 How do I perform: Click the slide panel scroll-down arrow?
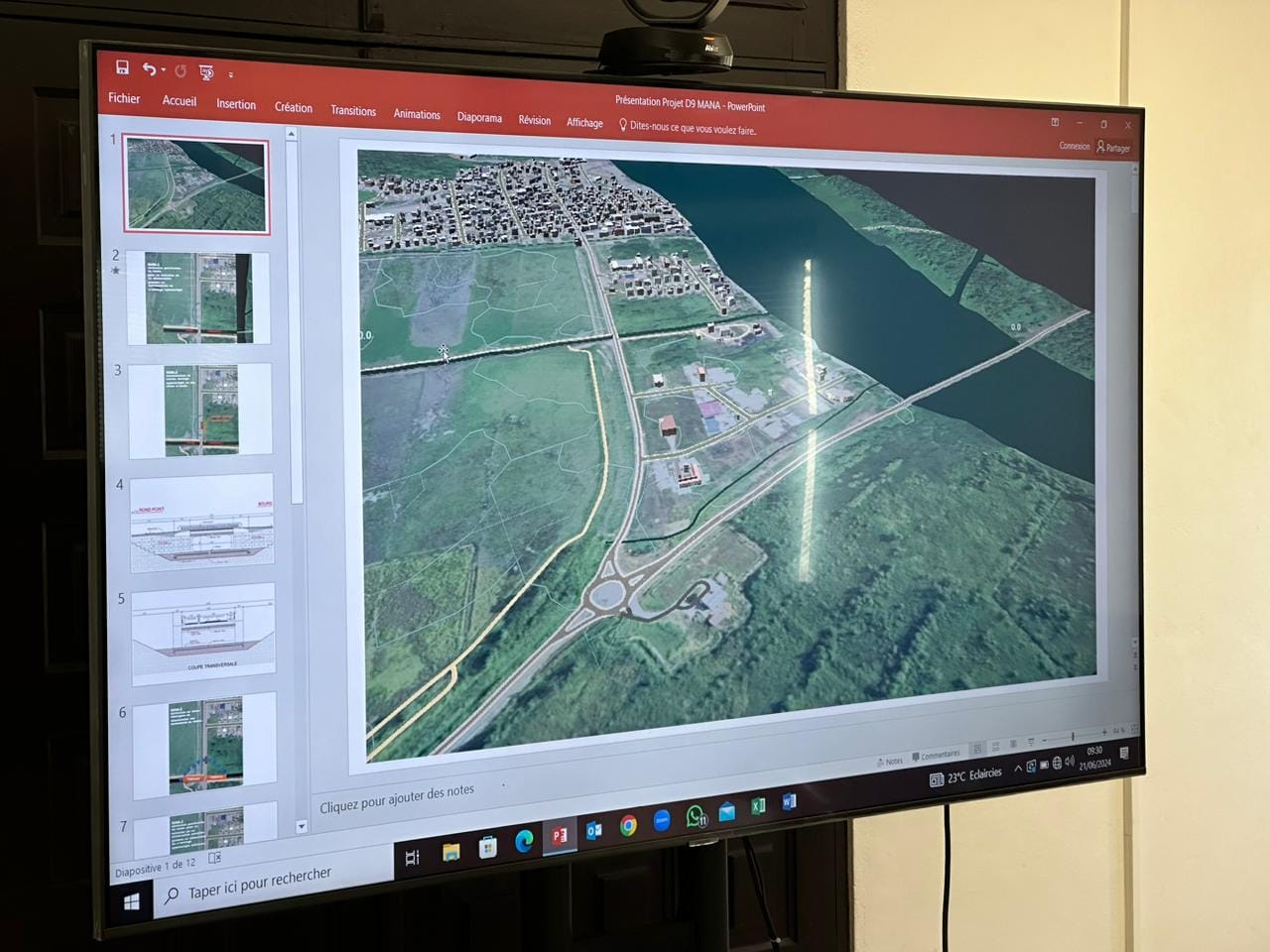tap(302, 826)
